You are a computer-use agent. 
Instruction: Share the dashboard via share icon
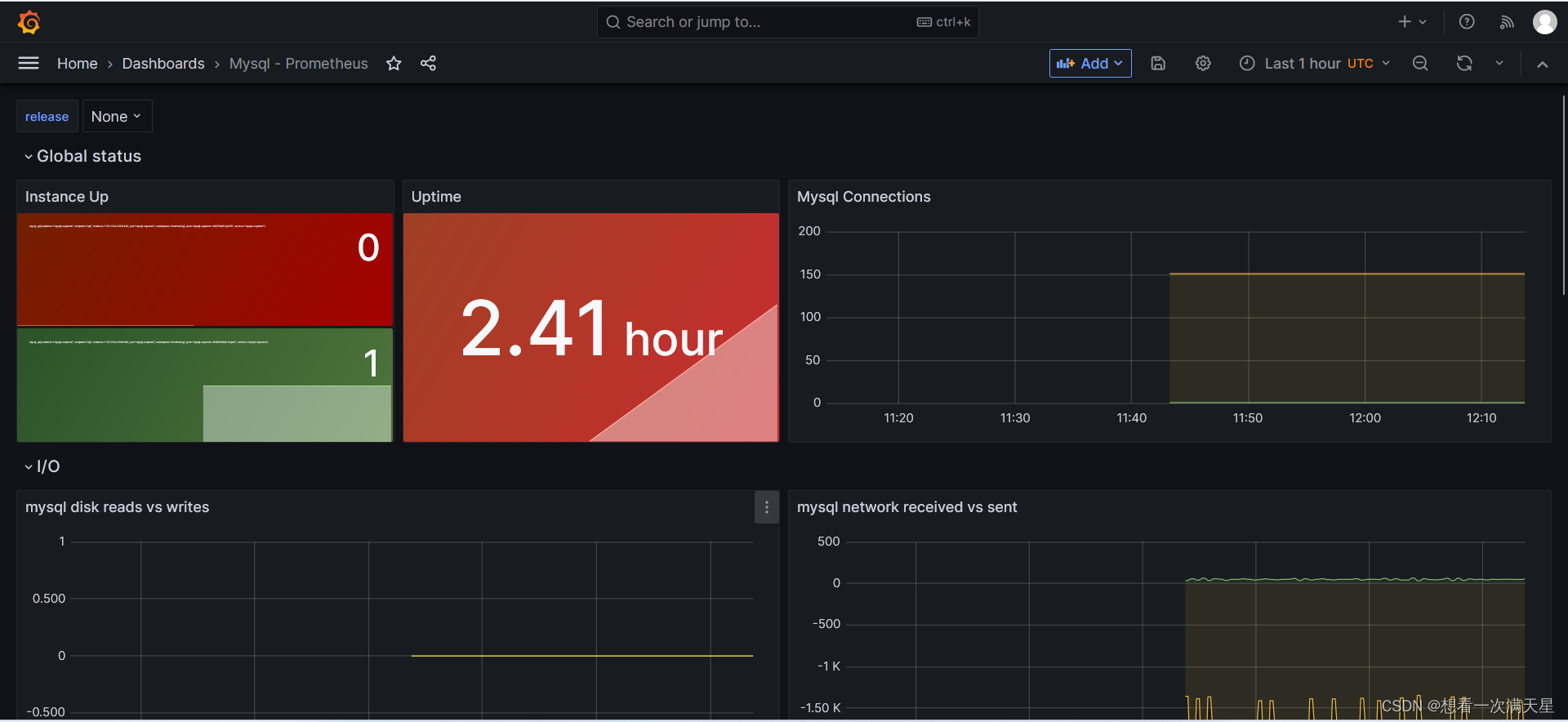(x=428, y=63)
